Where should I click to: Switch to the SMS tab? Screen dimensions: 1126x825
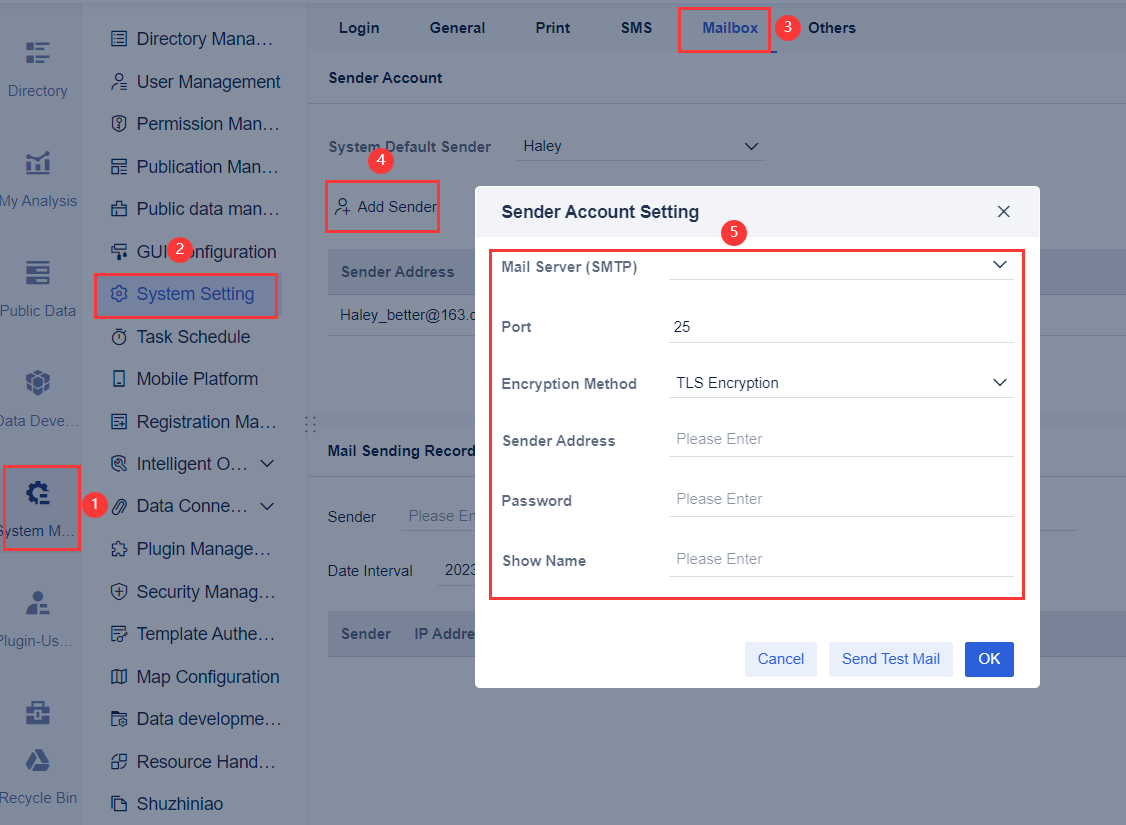point(636,28)
